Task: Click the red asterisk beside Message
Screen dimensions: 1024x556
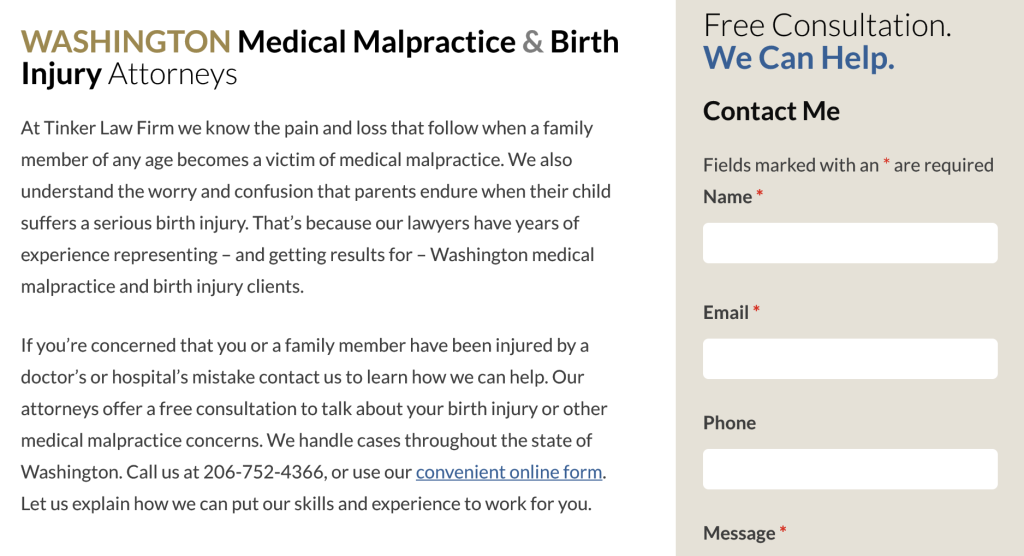Action: [x=783, y=530]
